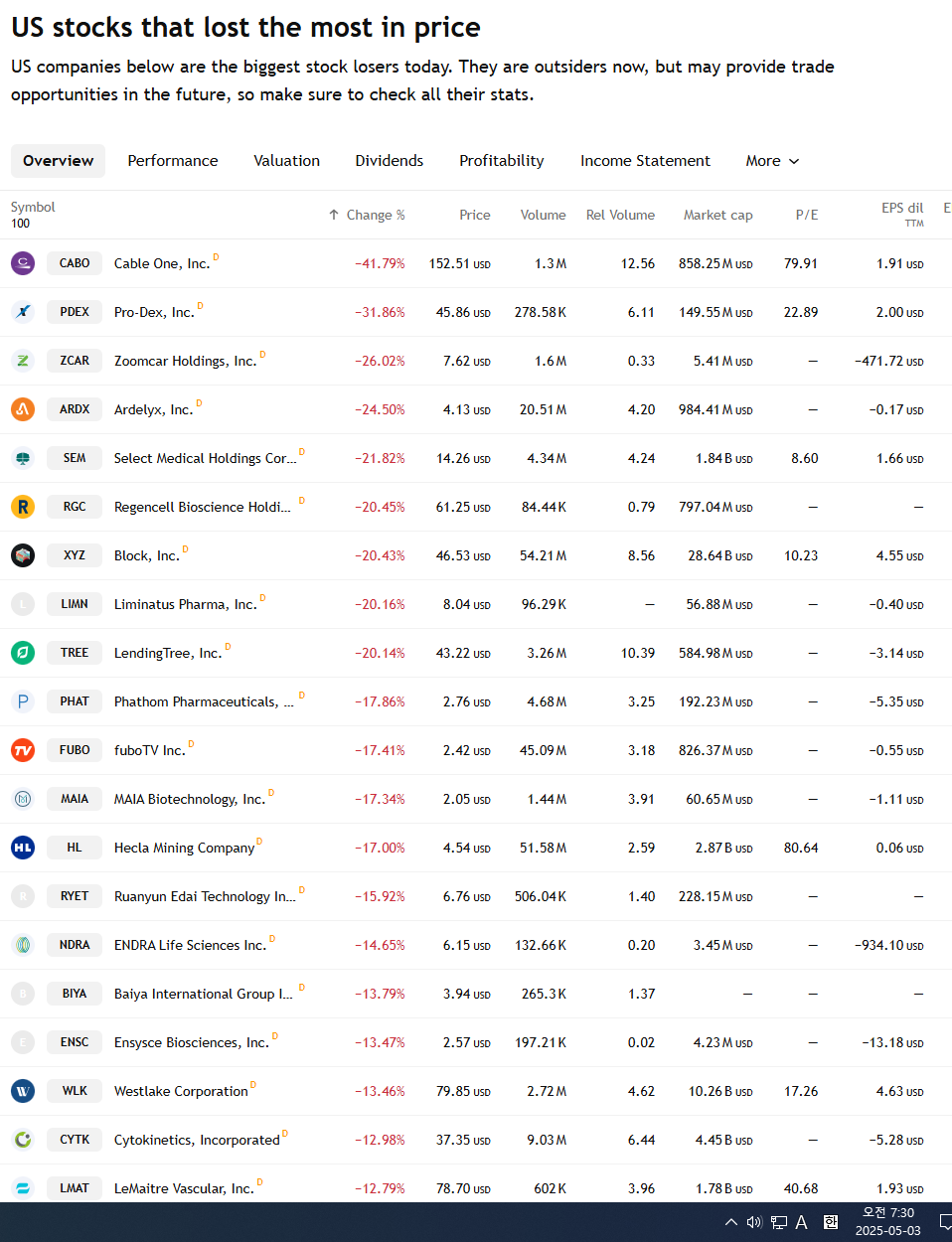Show hidden system tray icons
The image size is (952, 1242).
pyautogui.click(x=731, y=1222)
